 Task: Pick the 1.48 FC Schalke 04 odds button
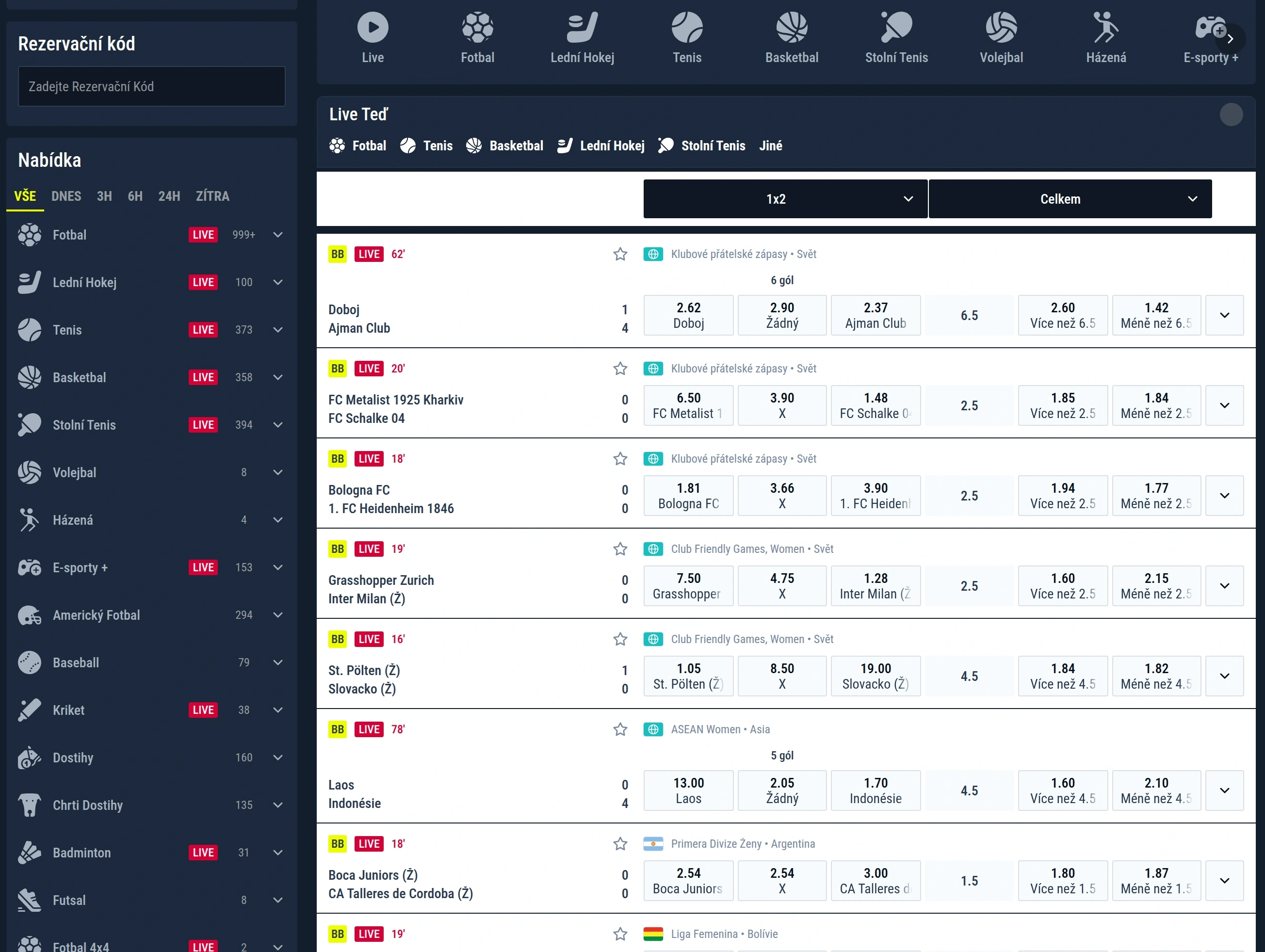(876, 405)
